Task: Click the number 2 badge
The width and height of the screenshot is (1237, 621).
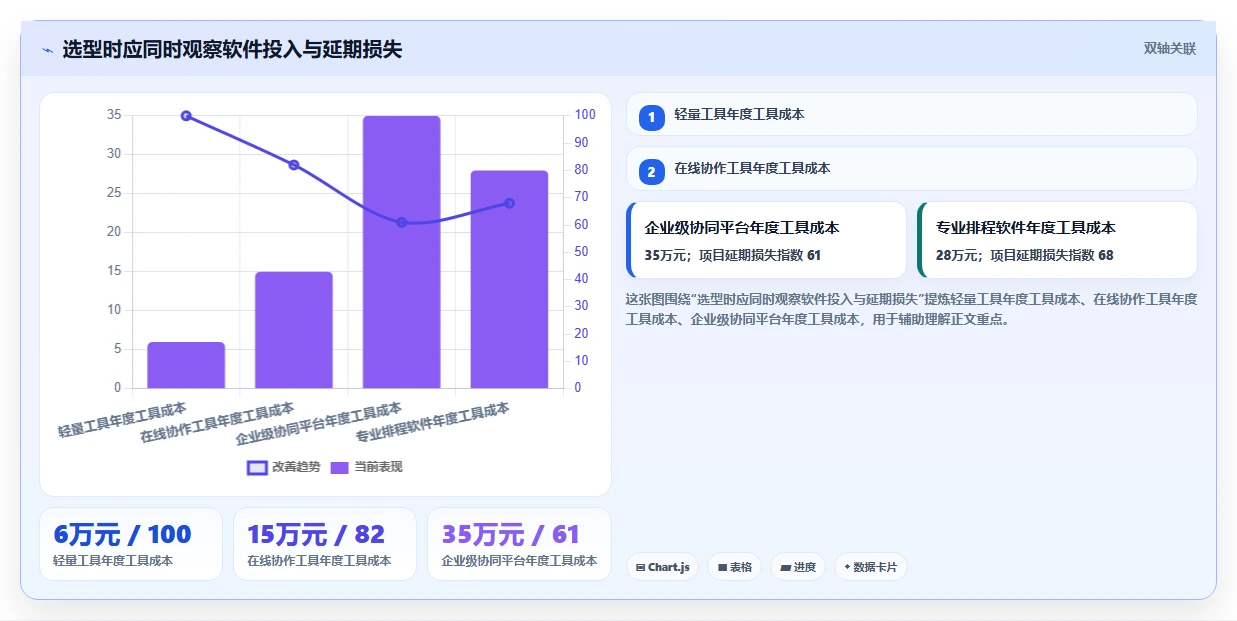Action: click(652, 172)
